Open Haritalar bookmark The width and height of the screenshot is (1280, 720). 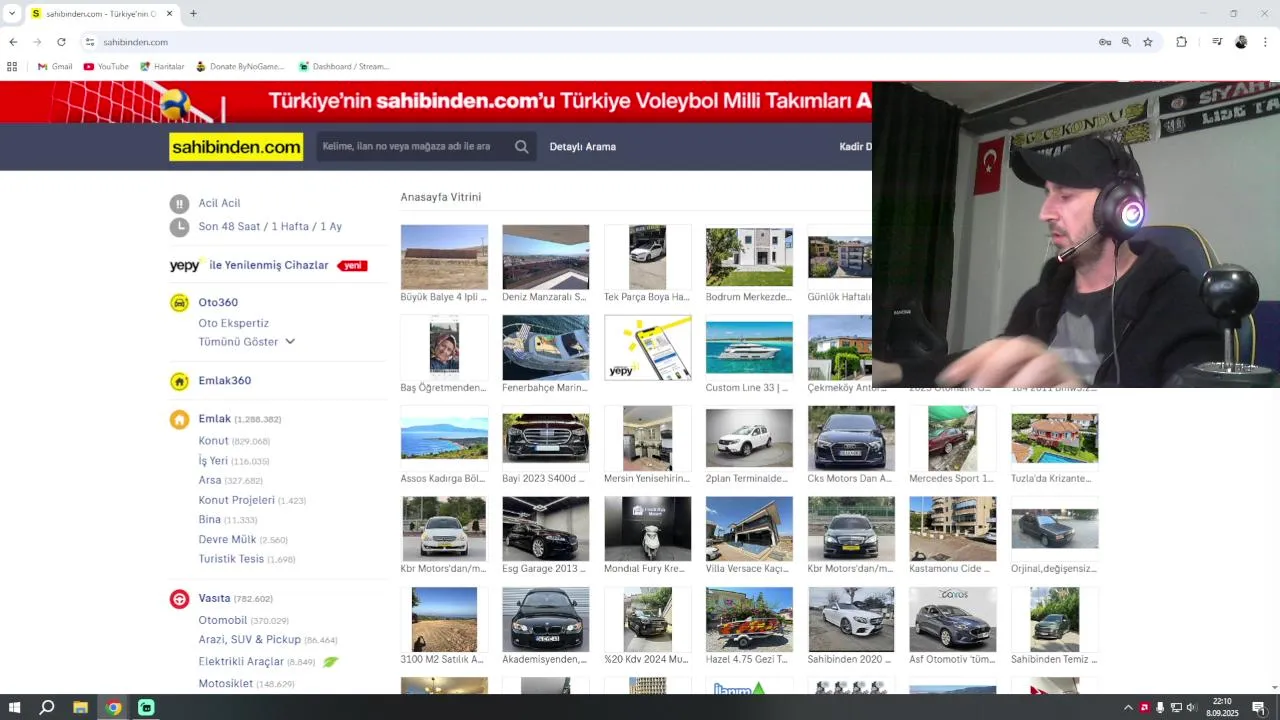pos(162,67)
